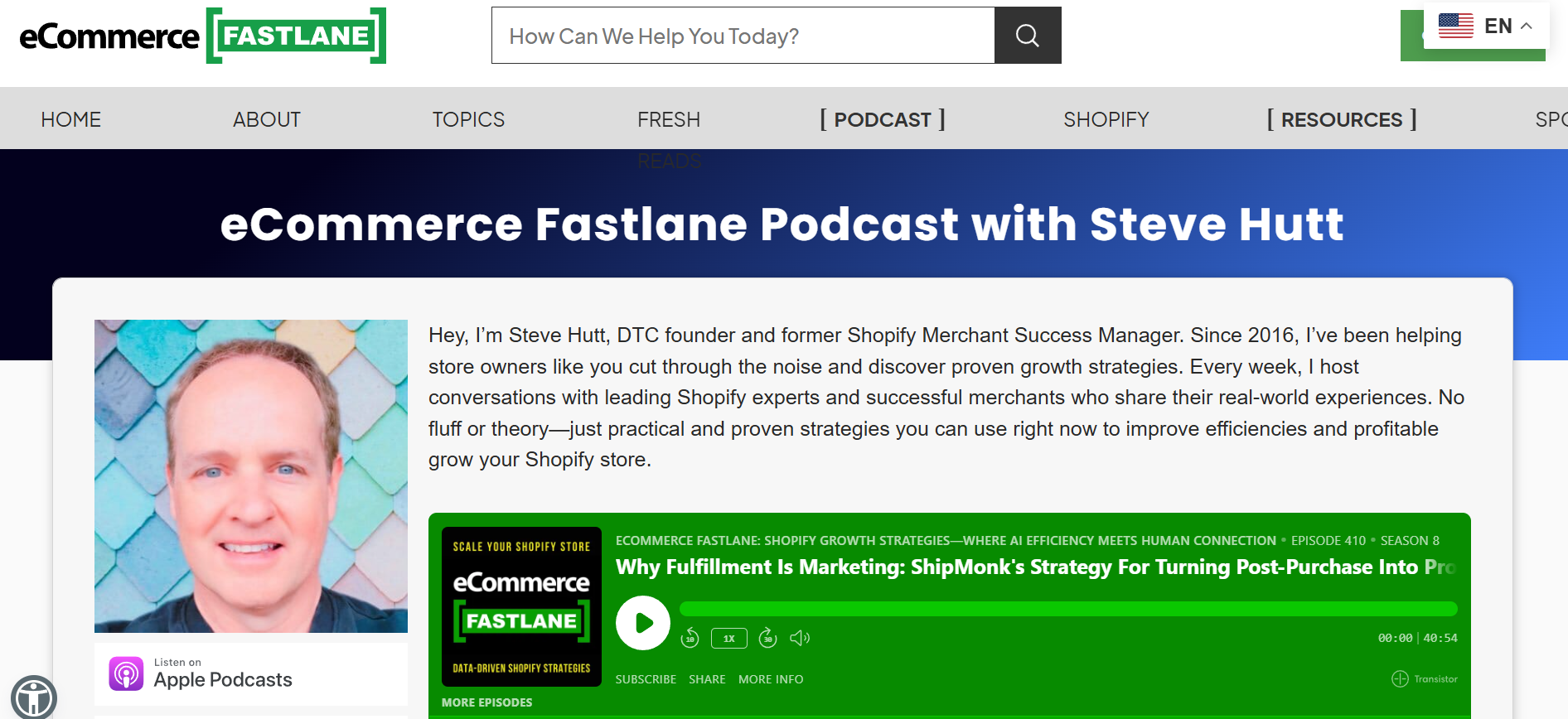
Task: Open the SHOPIFY menu item
Action: pos(1106,119)
